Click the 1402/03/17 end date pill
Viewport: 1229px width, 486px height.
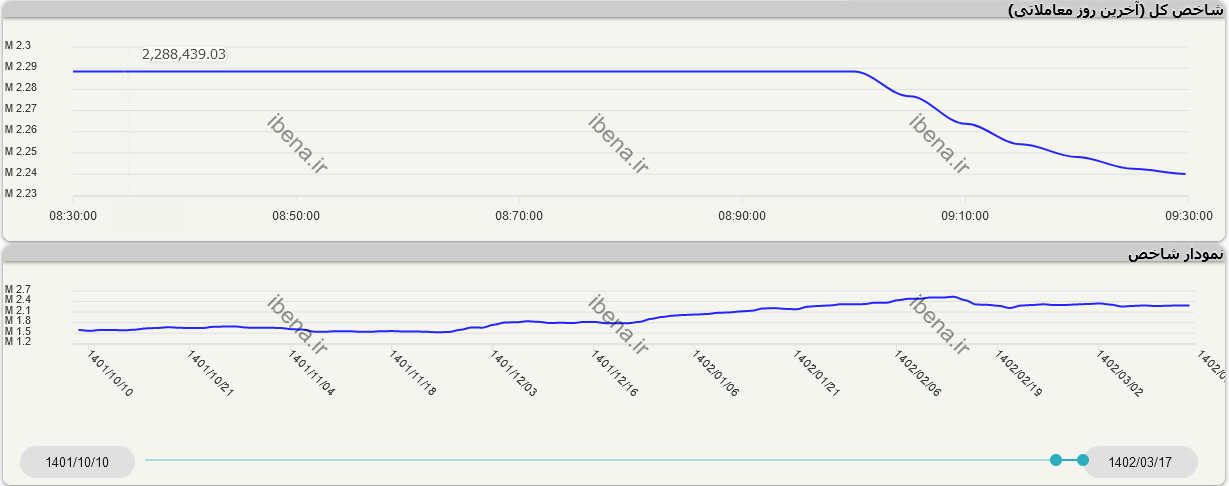coord(1140,462)
